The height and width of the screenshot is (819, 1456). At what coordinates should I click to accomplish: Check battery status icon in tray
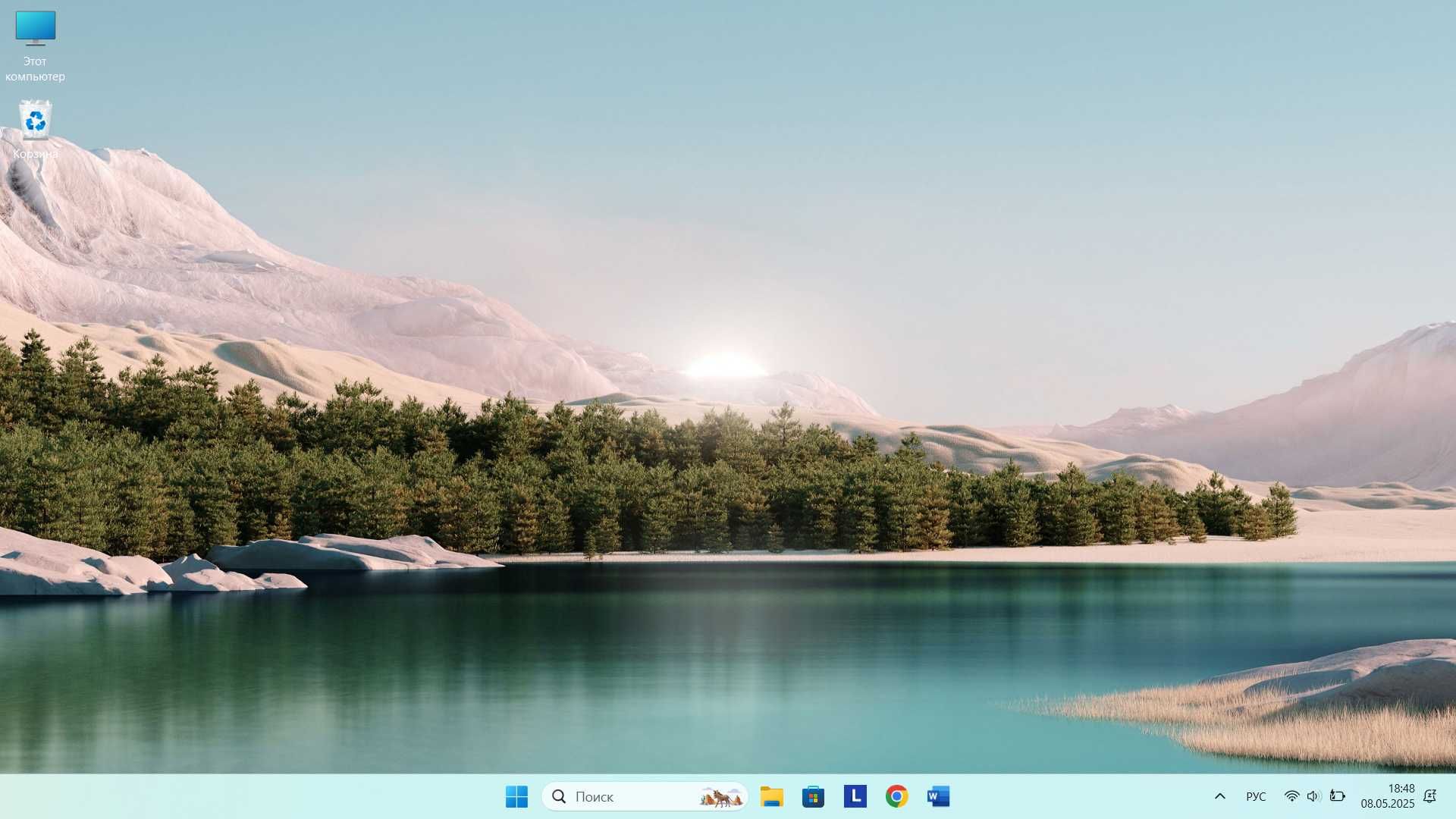point(1338,796)
